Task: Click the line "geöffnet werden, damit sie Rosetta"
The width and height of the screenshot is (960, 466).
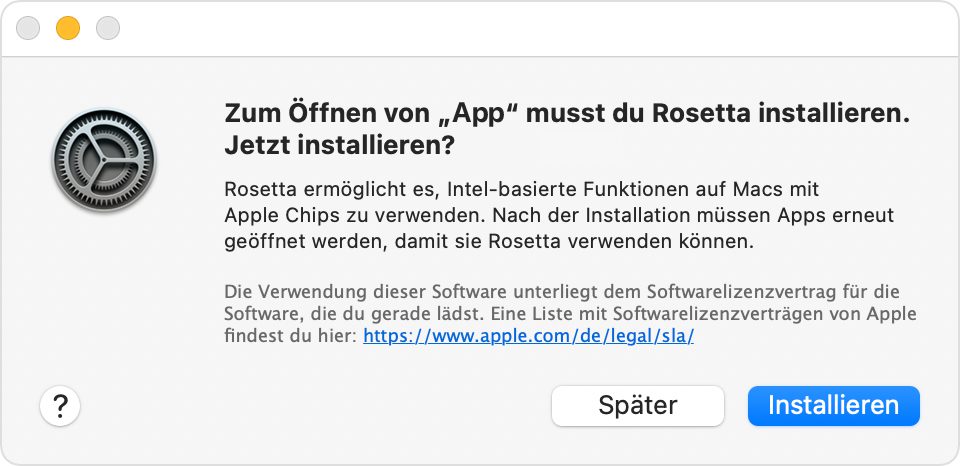Action: point(487,241)
